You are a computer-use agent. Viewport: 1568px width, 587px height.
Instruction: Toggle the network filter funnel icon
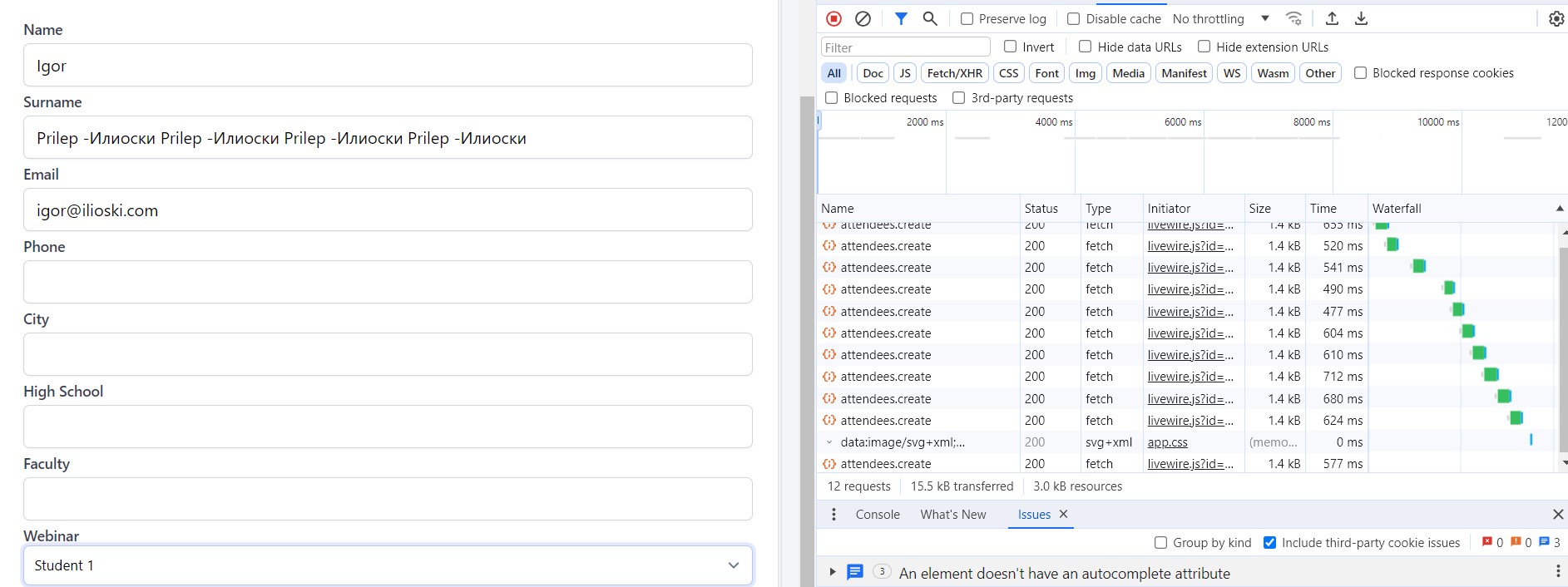tap(901, 18)
